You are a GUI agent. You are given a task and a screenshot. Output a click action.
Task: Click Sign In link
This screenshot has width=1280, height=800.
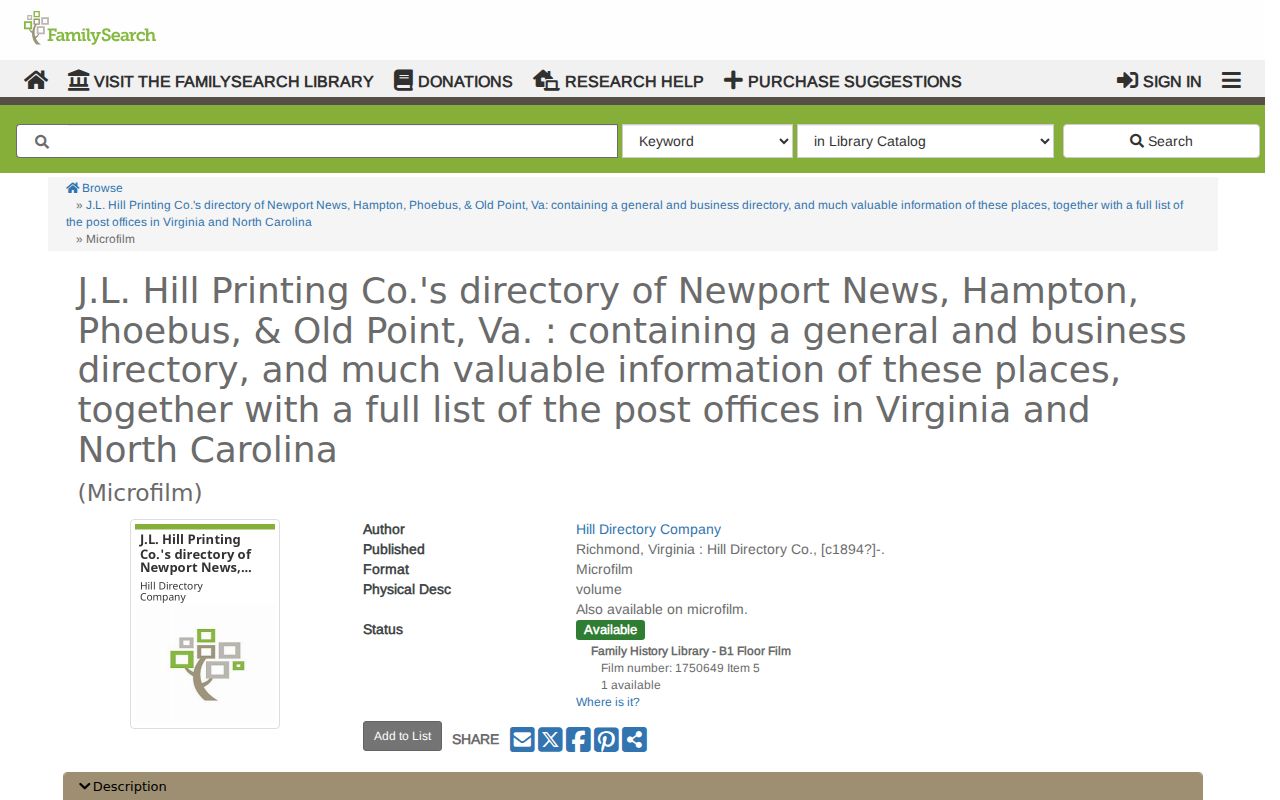[1159, 81]
